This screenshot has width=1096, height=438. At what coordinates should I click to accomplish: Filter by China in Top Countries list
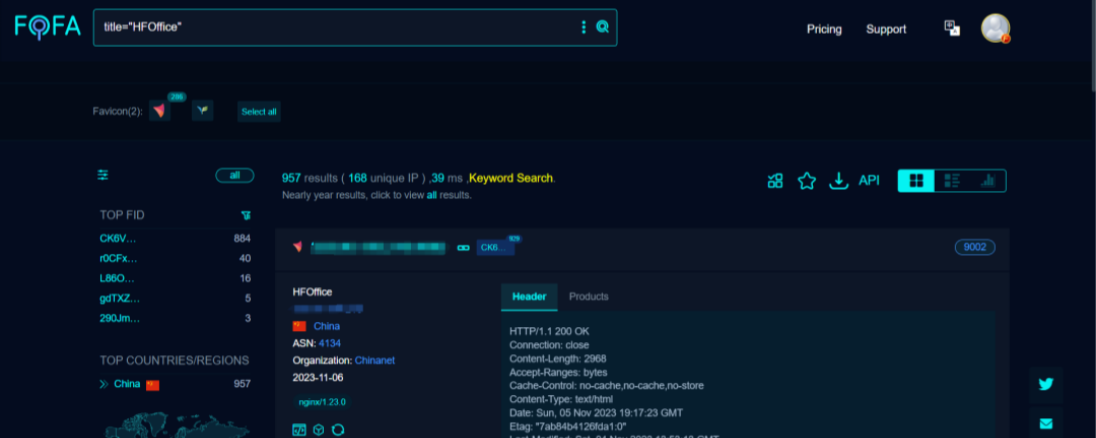coord(127,384)
